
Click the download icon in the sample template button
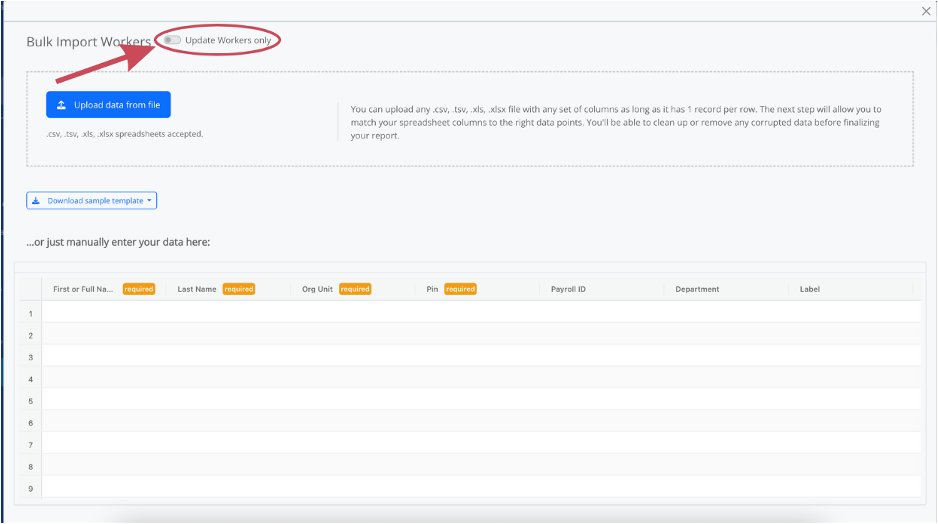point(36,201)
